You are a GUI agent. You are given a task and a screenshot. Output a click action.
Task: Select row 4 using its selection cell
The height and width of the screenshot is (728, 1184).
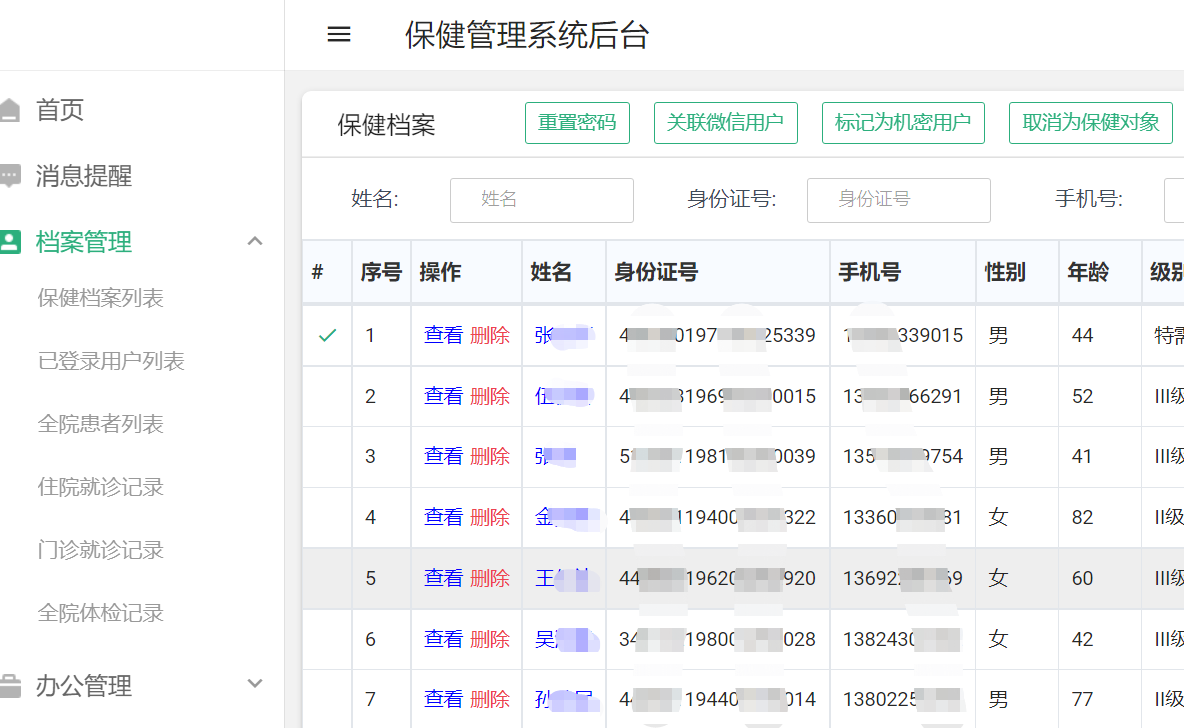(x=327, y=518)
